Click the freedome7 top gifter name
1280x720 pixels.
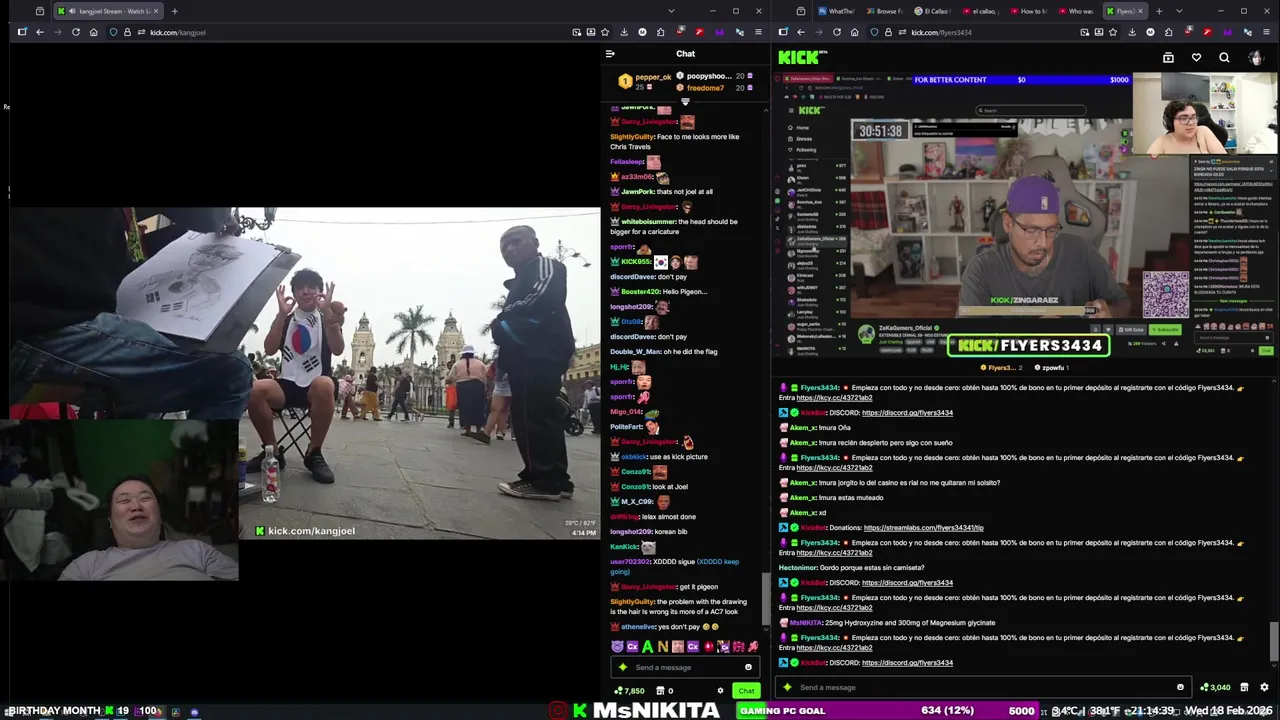pos(705,88)
